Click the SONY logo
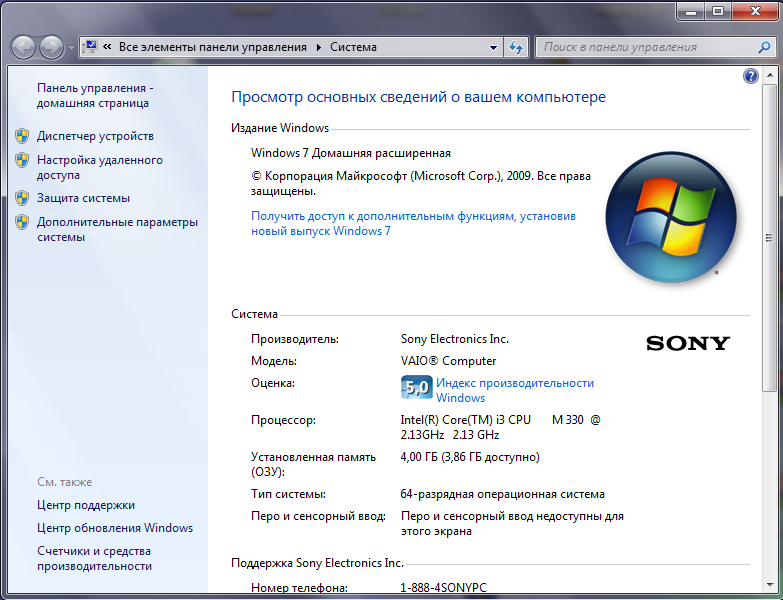The width and height of the screenshot is (783, 600). [688, 343]
